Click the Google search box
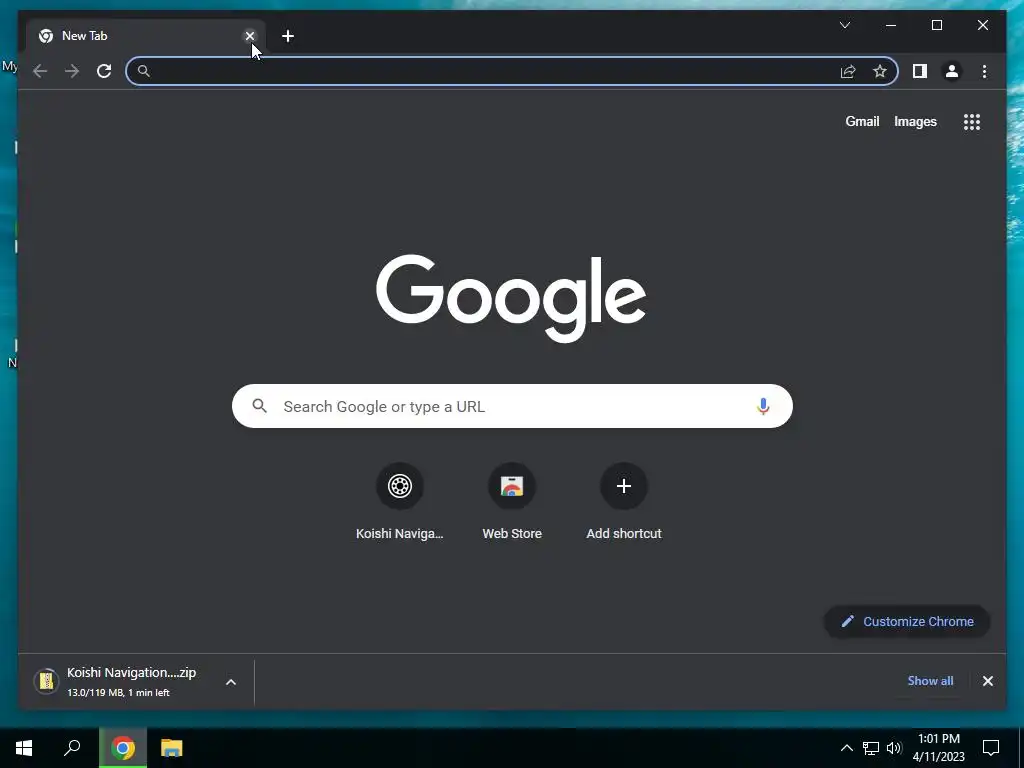The width and height of the screenshot is (1024, 768). [512, 406]
